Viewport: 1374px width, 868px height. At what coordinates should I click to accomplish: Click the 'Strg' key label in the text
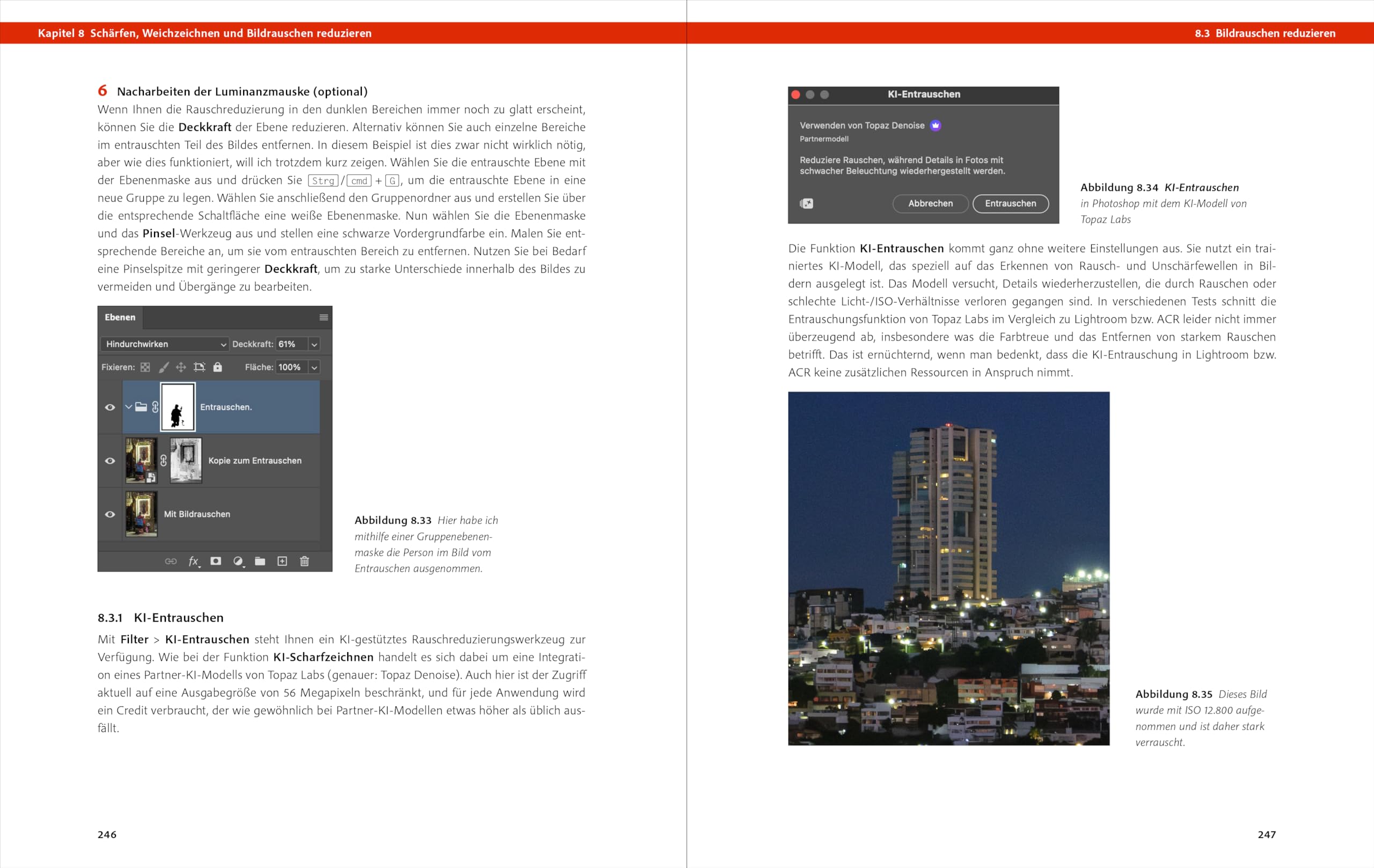(323, 181)
